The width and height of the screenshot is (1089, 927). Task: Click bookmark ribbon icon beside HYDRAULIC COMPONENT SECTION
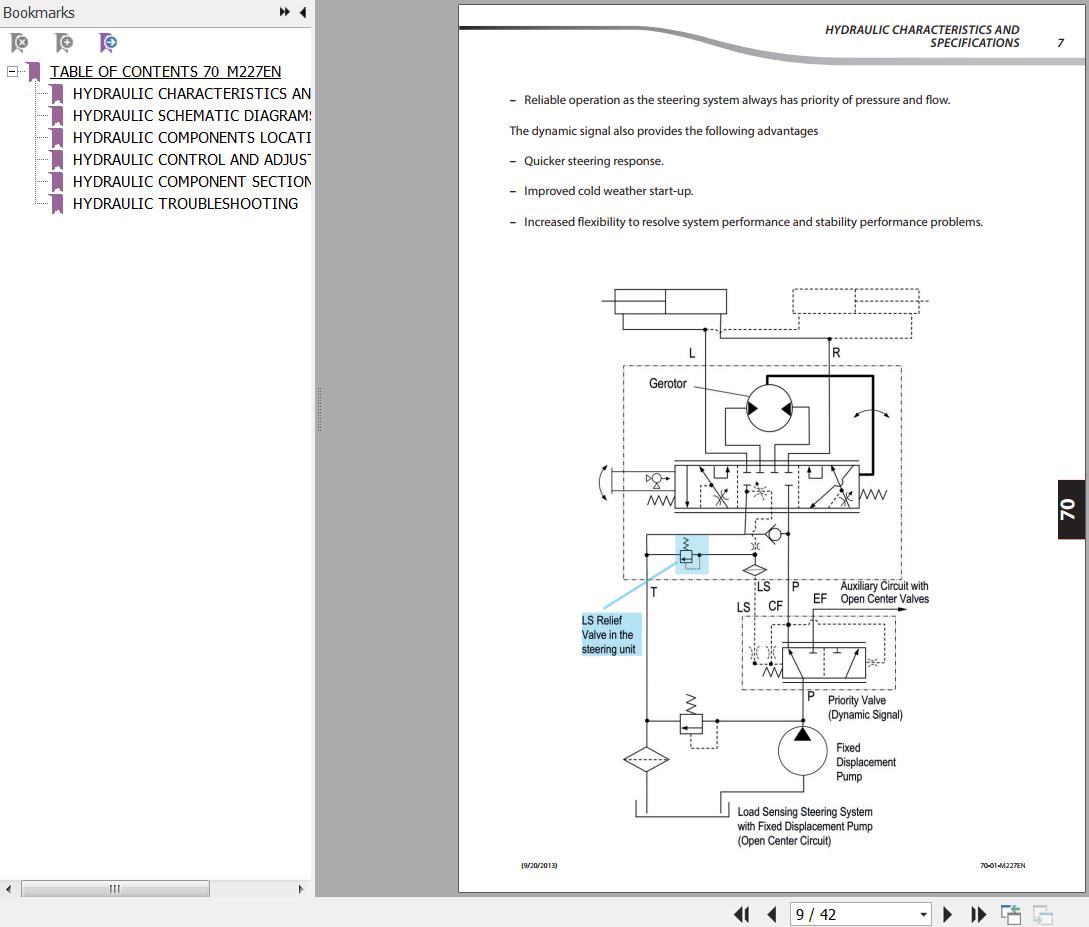pyautogui.click(x=57, y=182)
